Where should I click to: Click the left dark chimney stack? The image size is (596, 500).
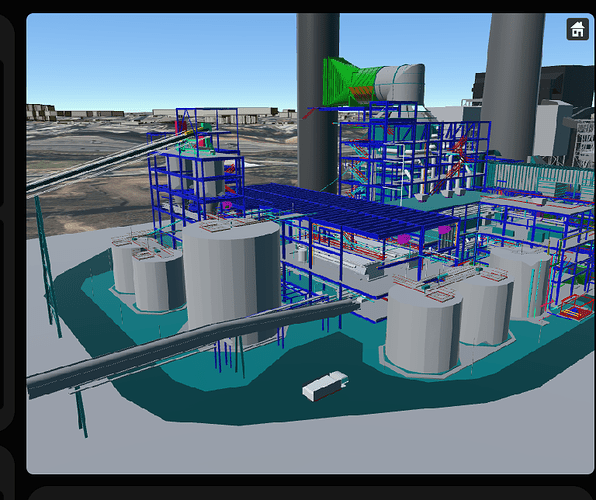(318, 99)
